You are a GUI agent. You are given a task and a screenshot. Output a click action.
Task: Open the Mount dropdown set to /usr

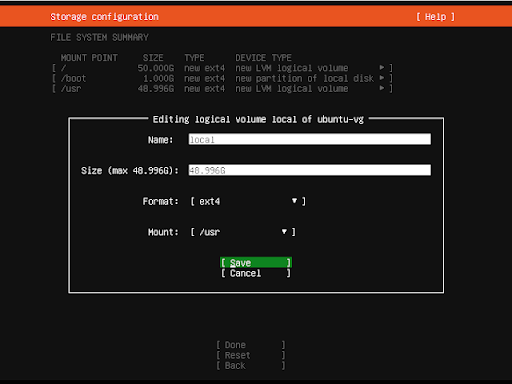click(243, 232)
